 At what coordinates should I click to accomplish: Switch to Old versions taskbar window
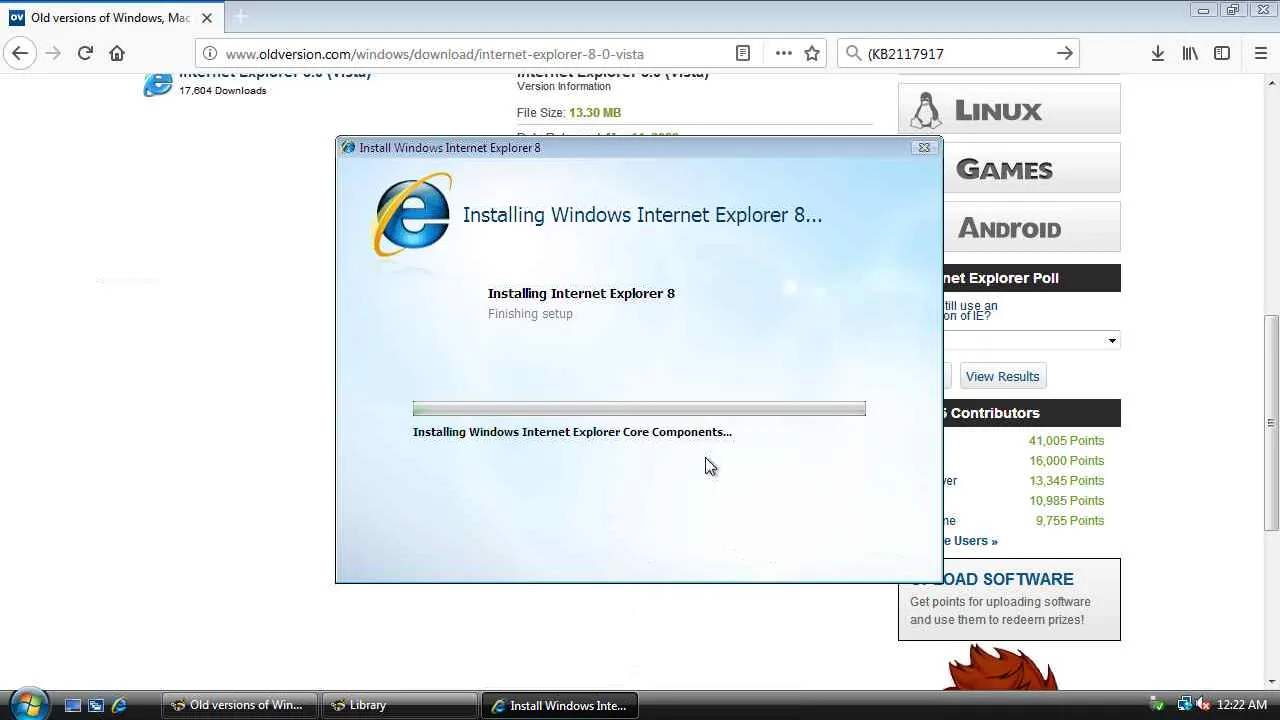click(239, 705)
